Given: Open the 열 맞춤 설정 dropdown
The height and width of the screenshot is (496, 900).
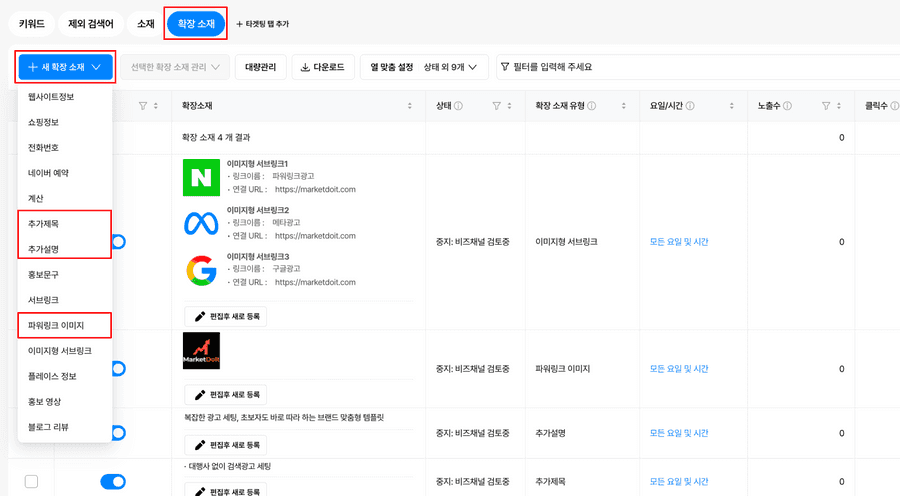Looking at the screenshot, I should (x=424, y=67).
